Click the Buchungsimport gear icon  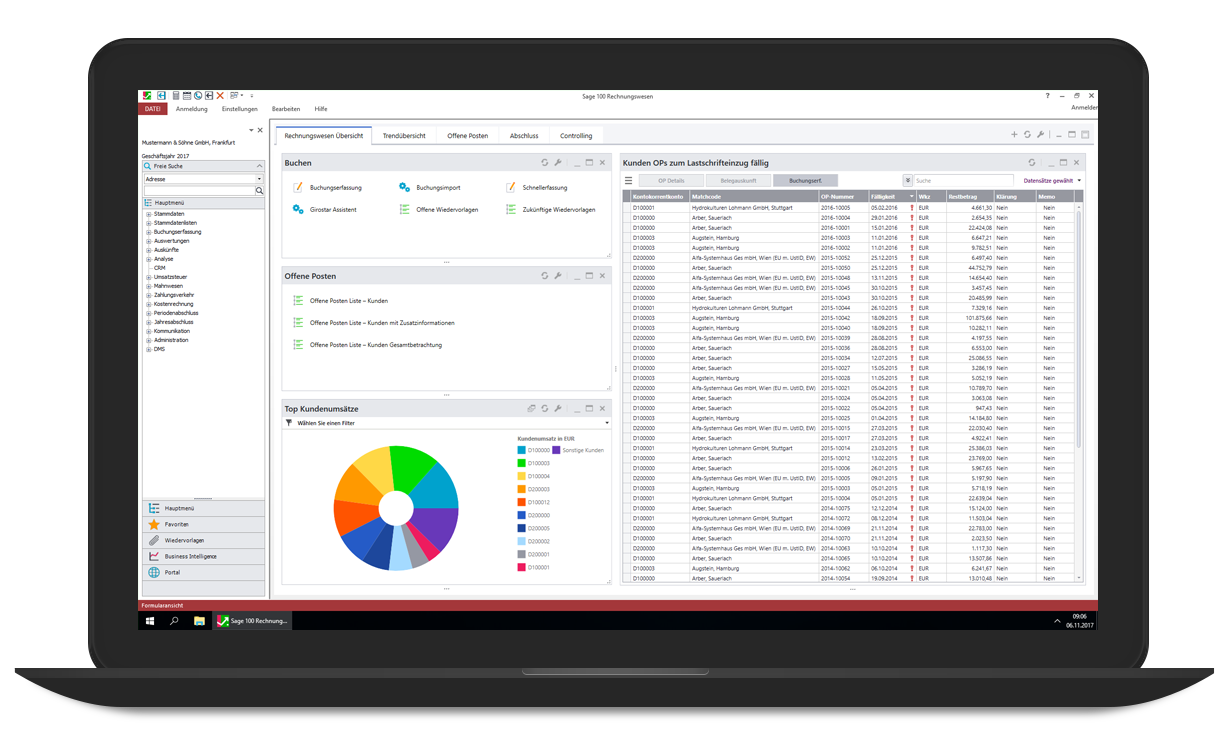(404, 188)
